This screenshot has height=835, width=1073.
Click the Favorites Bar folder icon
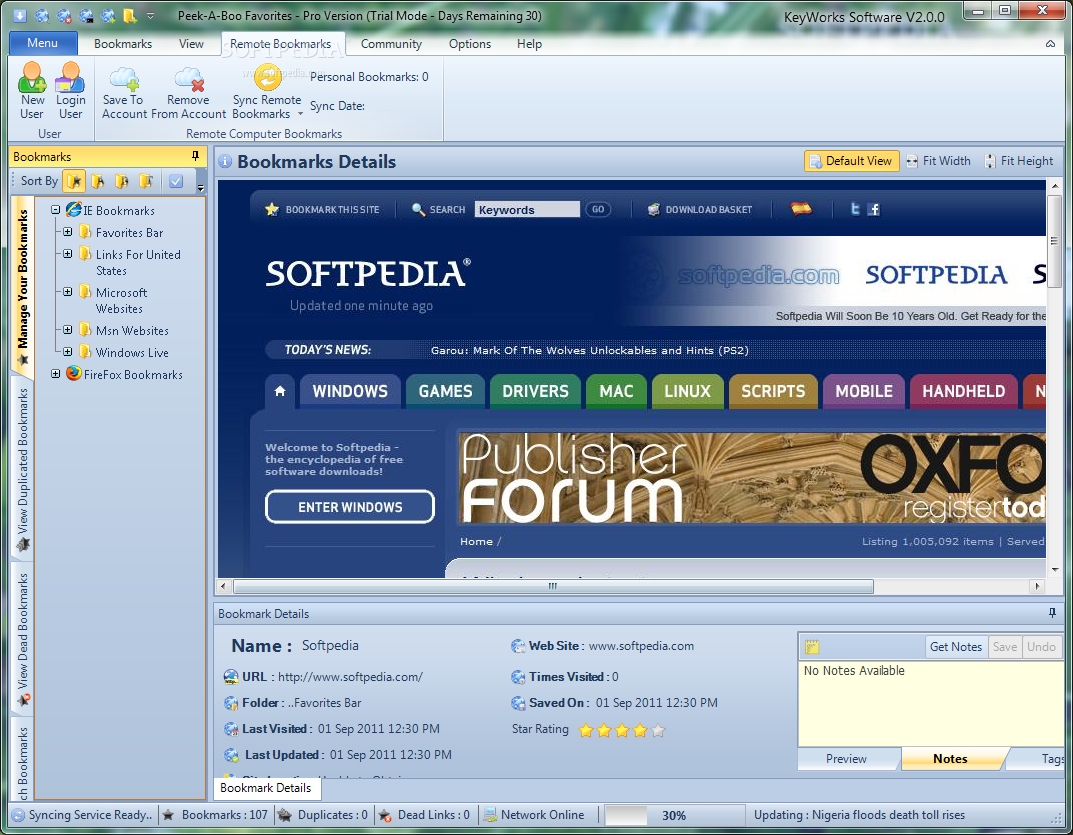coord(86,231)
